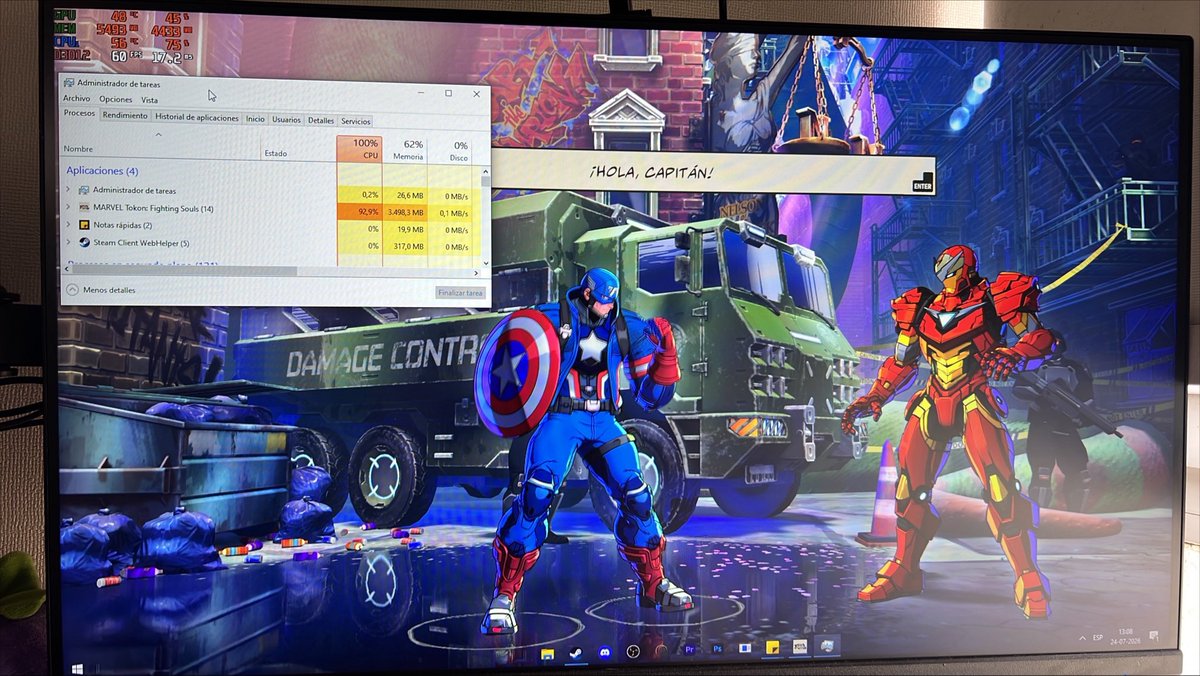
Task: Expand the Administrador de tareas process row
Action: click(x=69, y=190)
